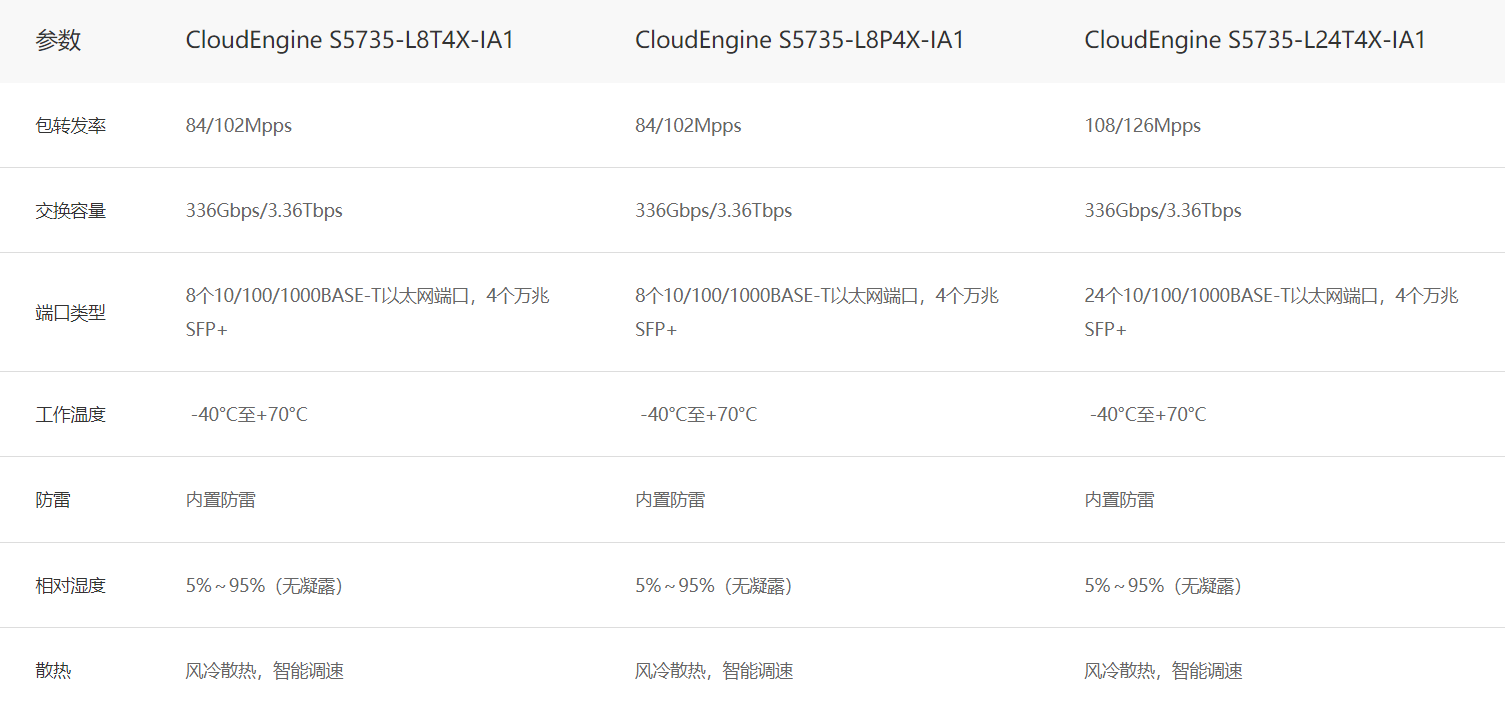Click the -40°C至+70°C cell for L24T4X-IA1

point(1147,415)
